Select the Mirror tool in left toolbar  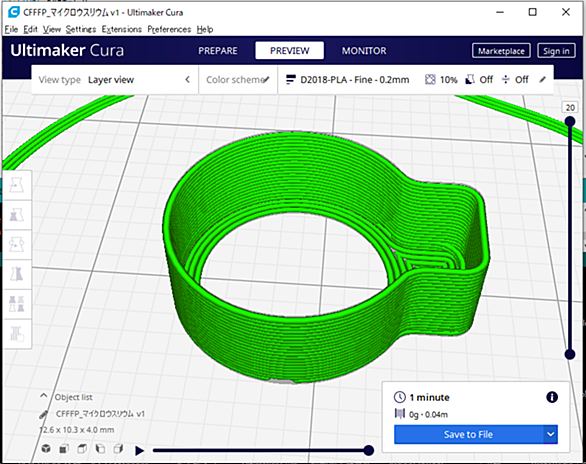[16, 274]
